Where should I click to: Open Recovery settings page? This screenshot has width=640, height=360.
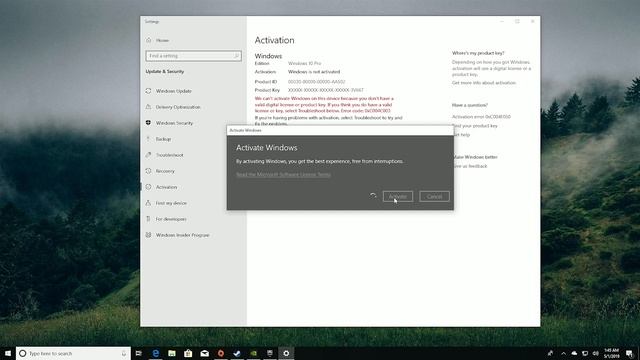[165, 171]
